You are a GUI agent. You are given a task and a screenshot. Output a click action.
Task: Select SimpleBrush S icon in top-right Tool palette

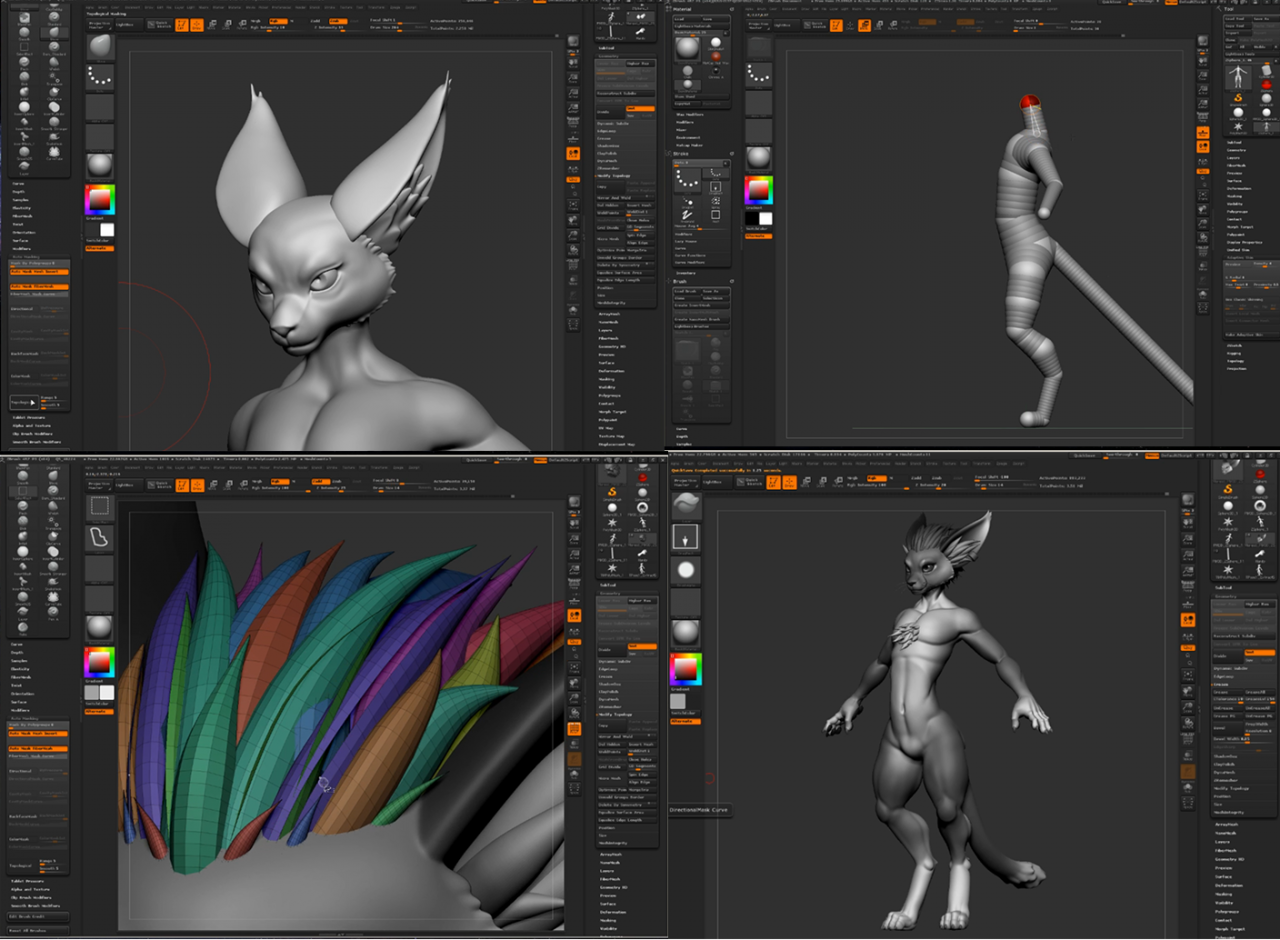click(x=1237, y=98)
